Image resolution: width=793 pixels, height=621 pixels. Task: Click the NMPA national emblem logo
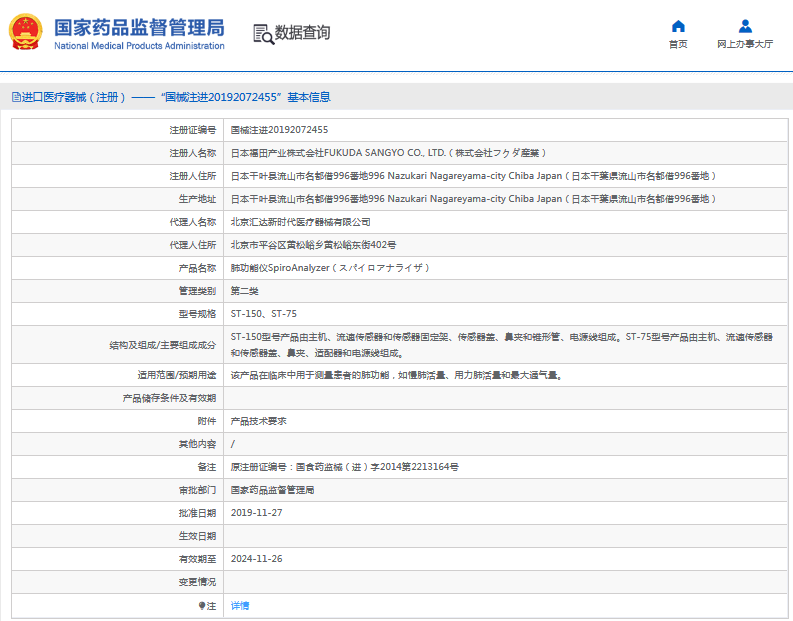tap(27, 32)
